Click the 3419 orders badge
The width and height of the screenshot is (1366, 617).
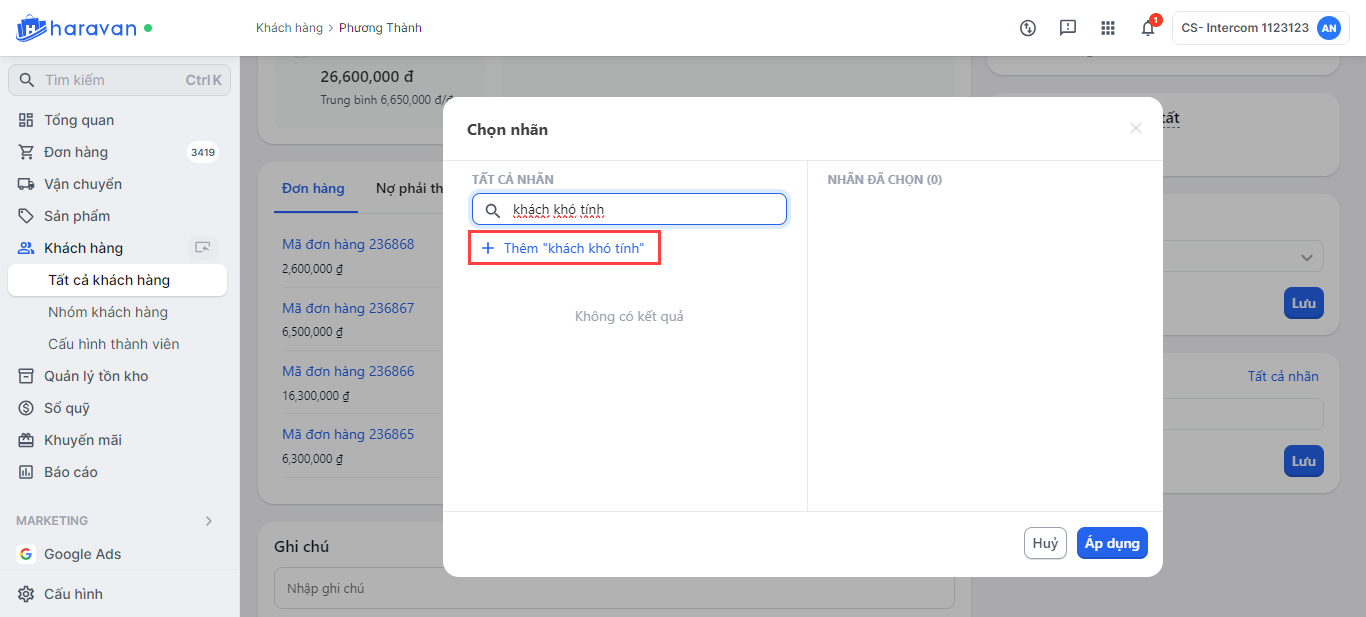[203, 152]
